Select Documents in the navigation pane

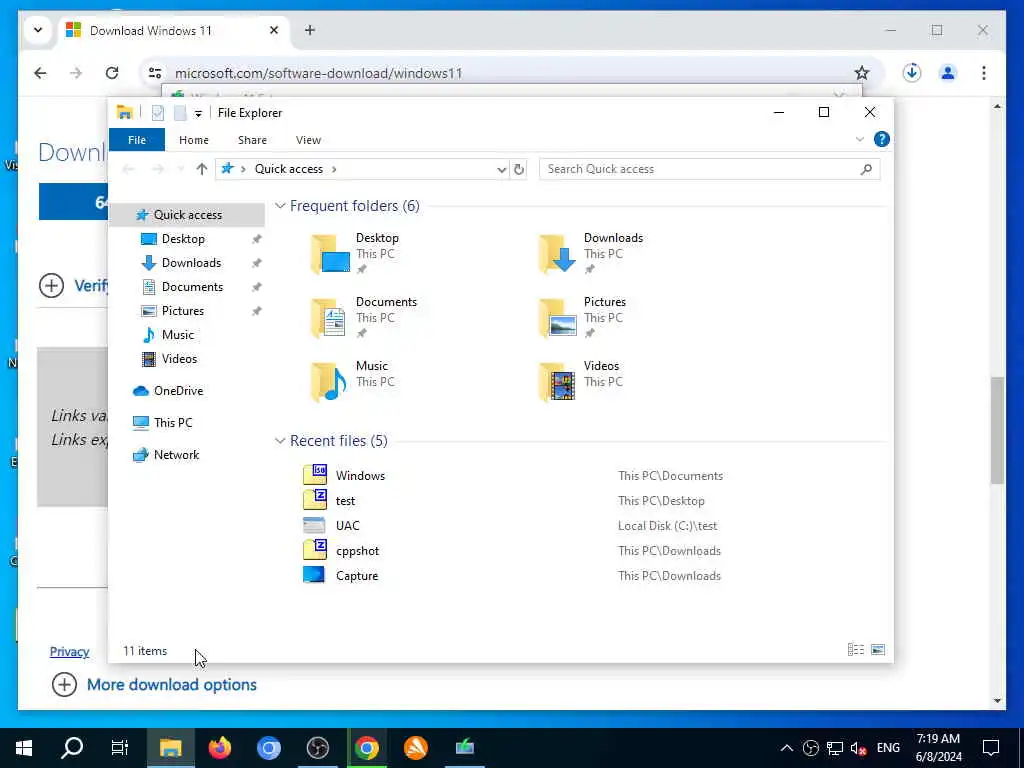pyautogui.click(x=192, y=287)
